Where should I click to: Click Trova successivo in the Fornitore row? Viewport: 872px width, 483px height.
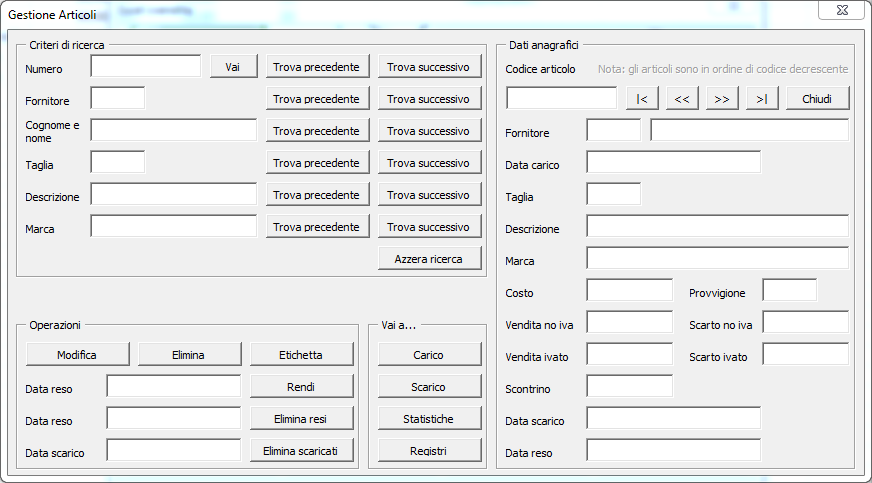[x=428, y=99]
